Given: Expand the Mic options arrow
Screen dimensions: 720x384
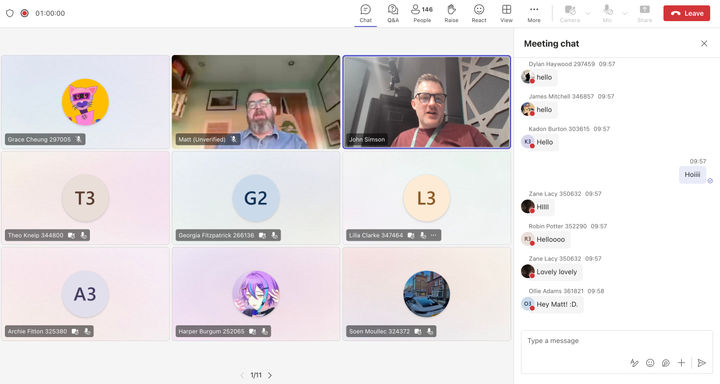Looking at the screenshot, I should (x=624, y=13).
